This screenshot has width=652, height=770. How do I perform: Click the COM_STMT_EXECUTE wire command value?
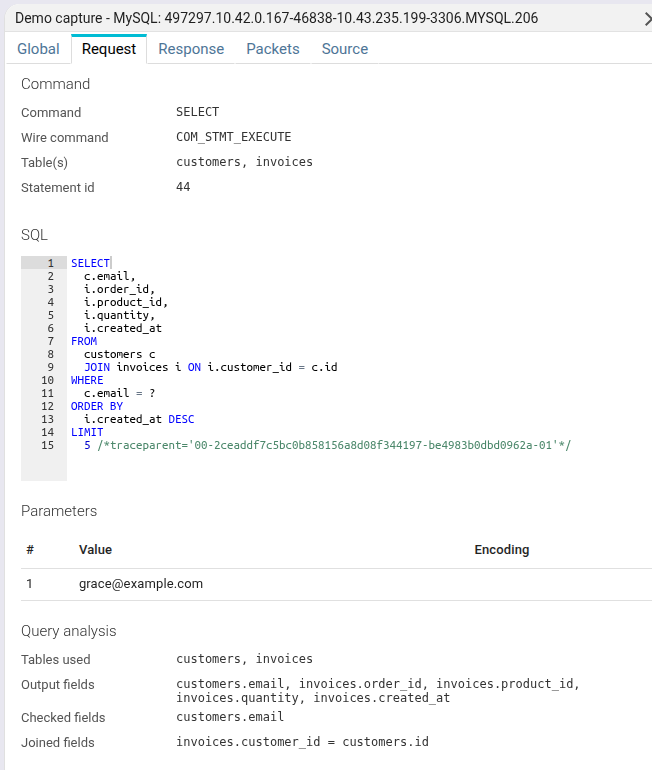(234, 137)
